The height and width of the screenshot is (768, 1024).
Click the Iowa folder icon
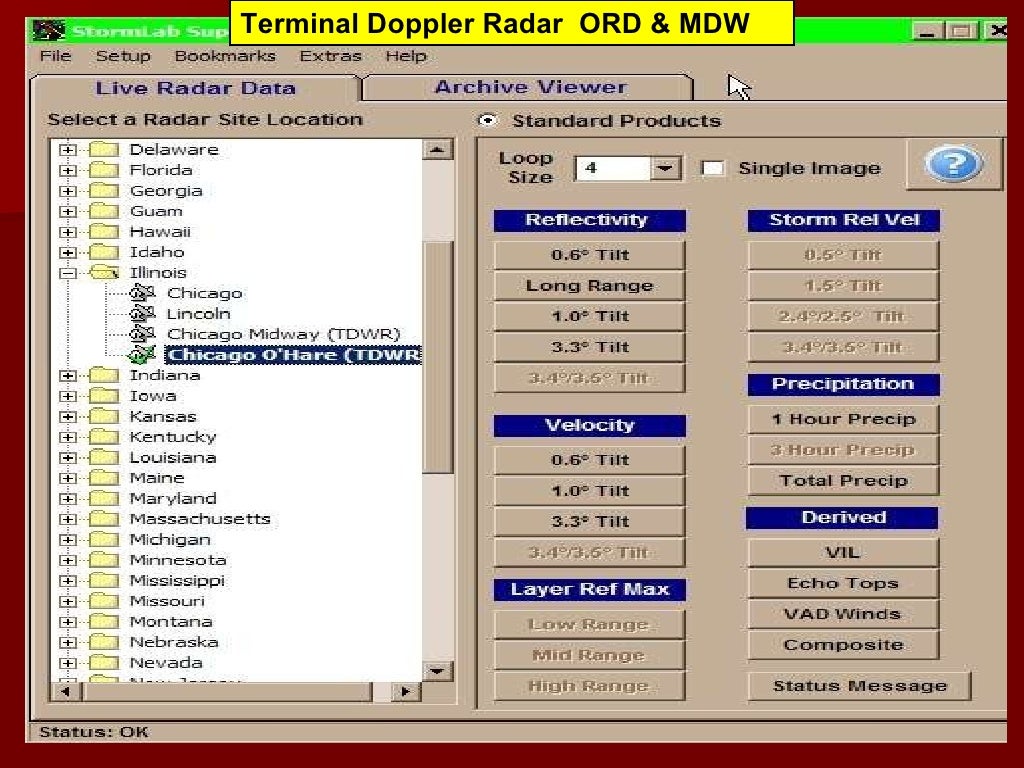click(x=104, y=396)
